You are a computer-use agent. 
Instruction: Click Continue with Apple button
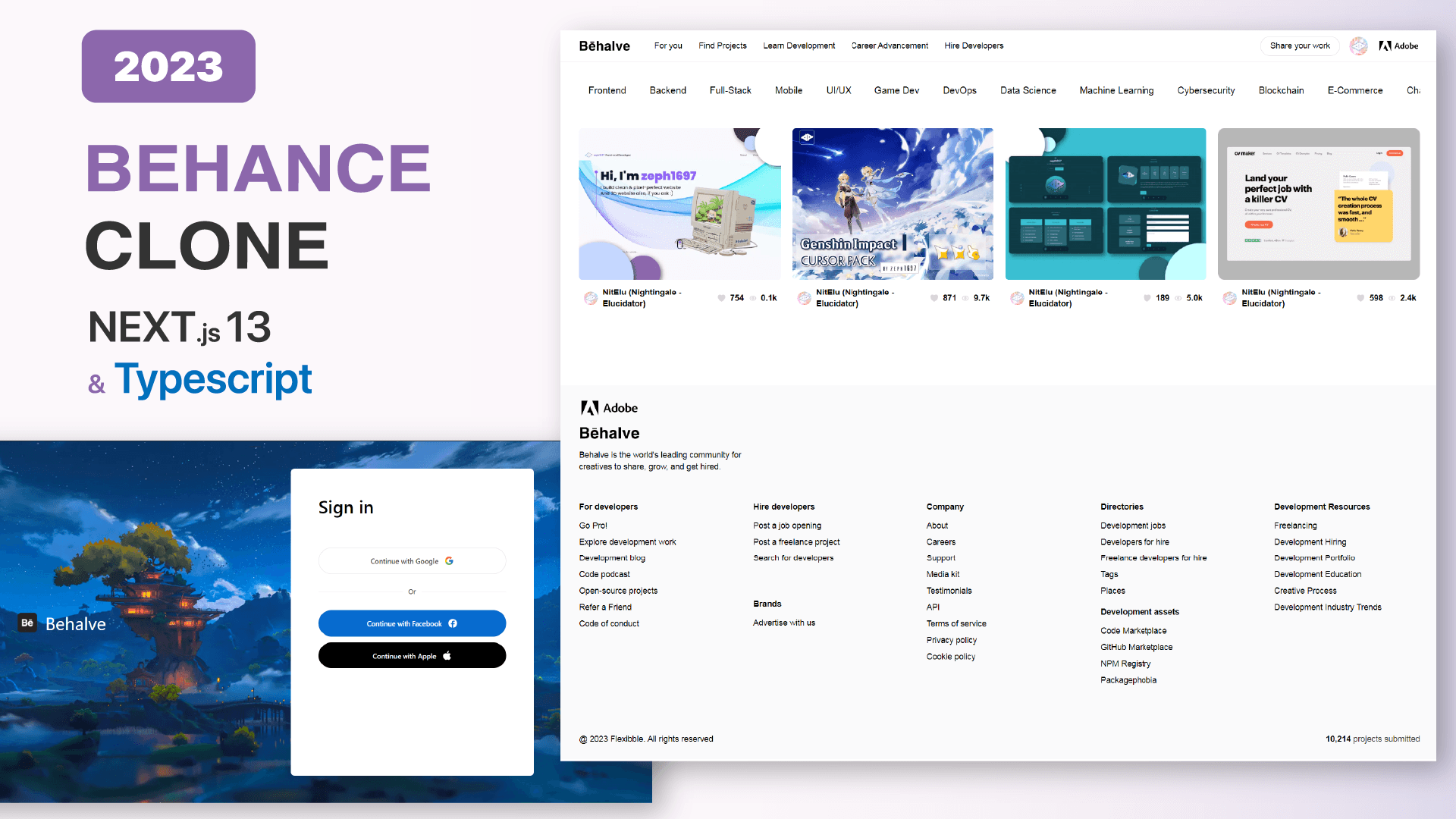click(x=412, y=656)
